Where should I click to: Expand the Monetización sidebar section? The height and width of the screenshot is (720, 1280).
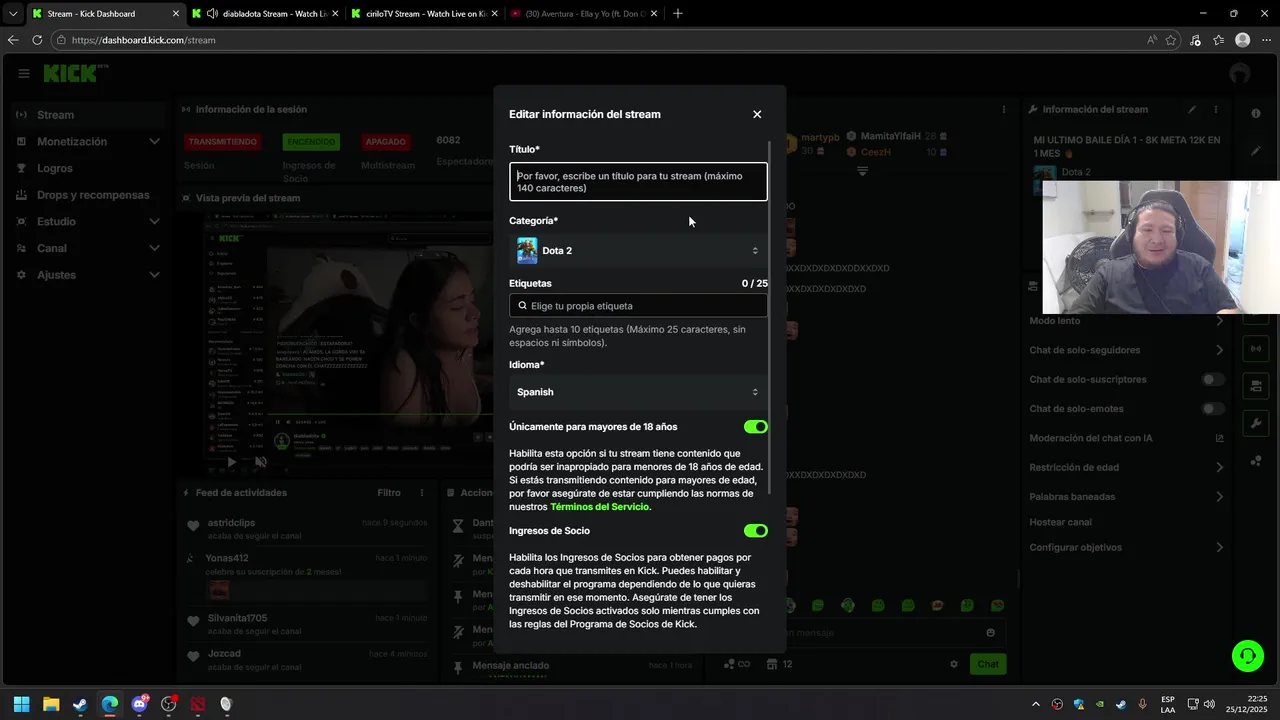[x=88, y=142]
